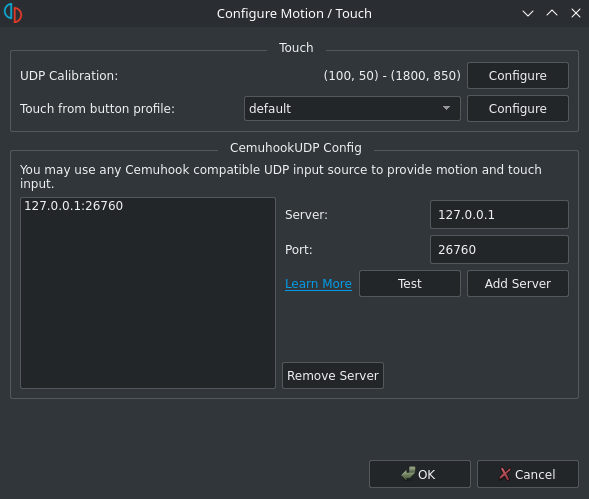Open the Learn More link
The image size is (589, 499).
click(318, 284)
